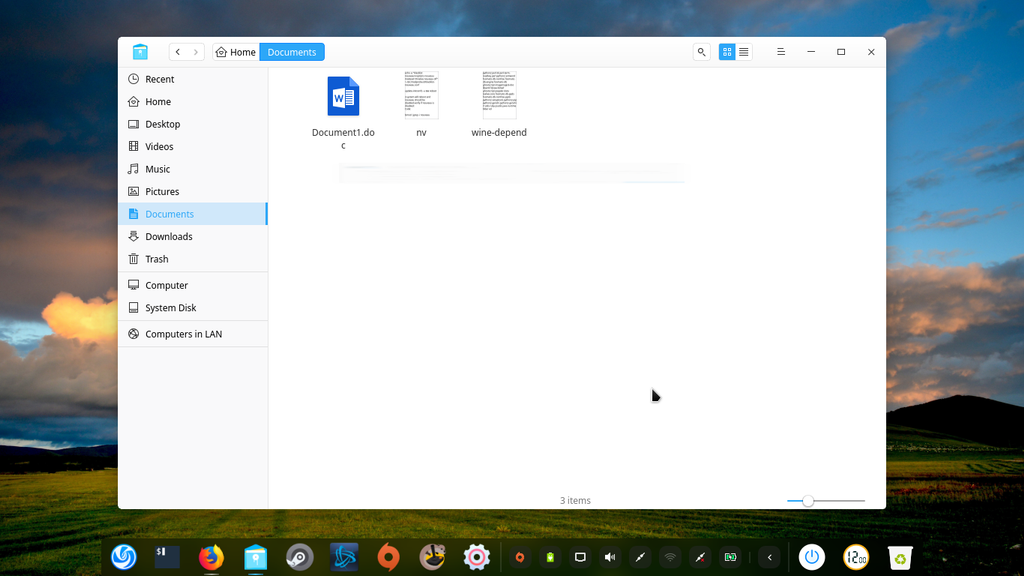Open system settings gear in dock
Screen dimensions: 1024x576
click(x=477, y=557)
